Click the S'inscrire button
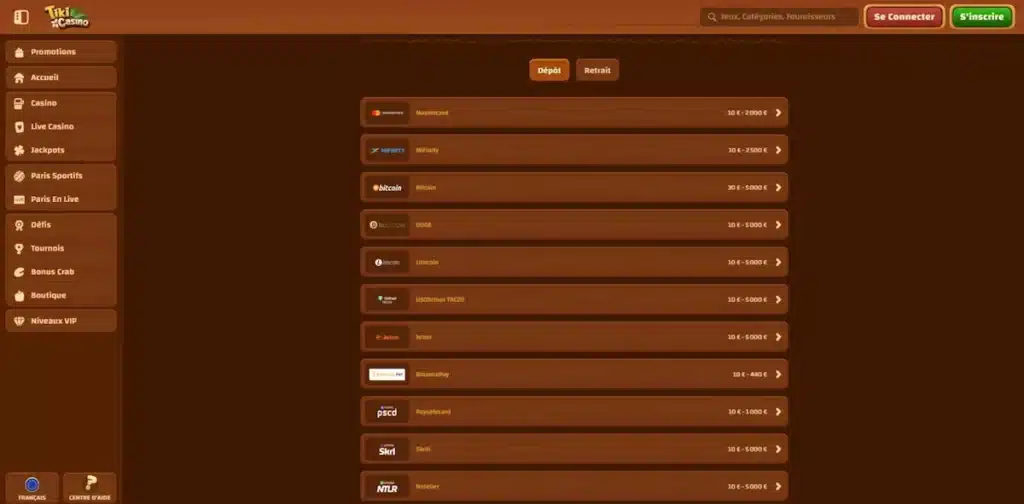Screen dimensions: 1024x504 982,17
